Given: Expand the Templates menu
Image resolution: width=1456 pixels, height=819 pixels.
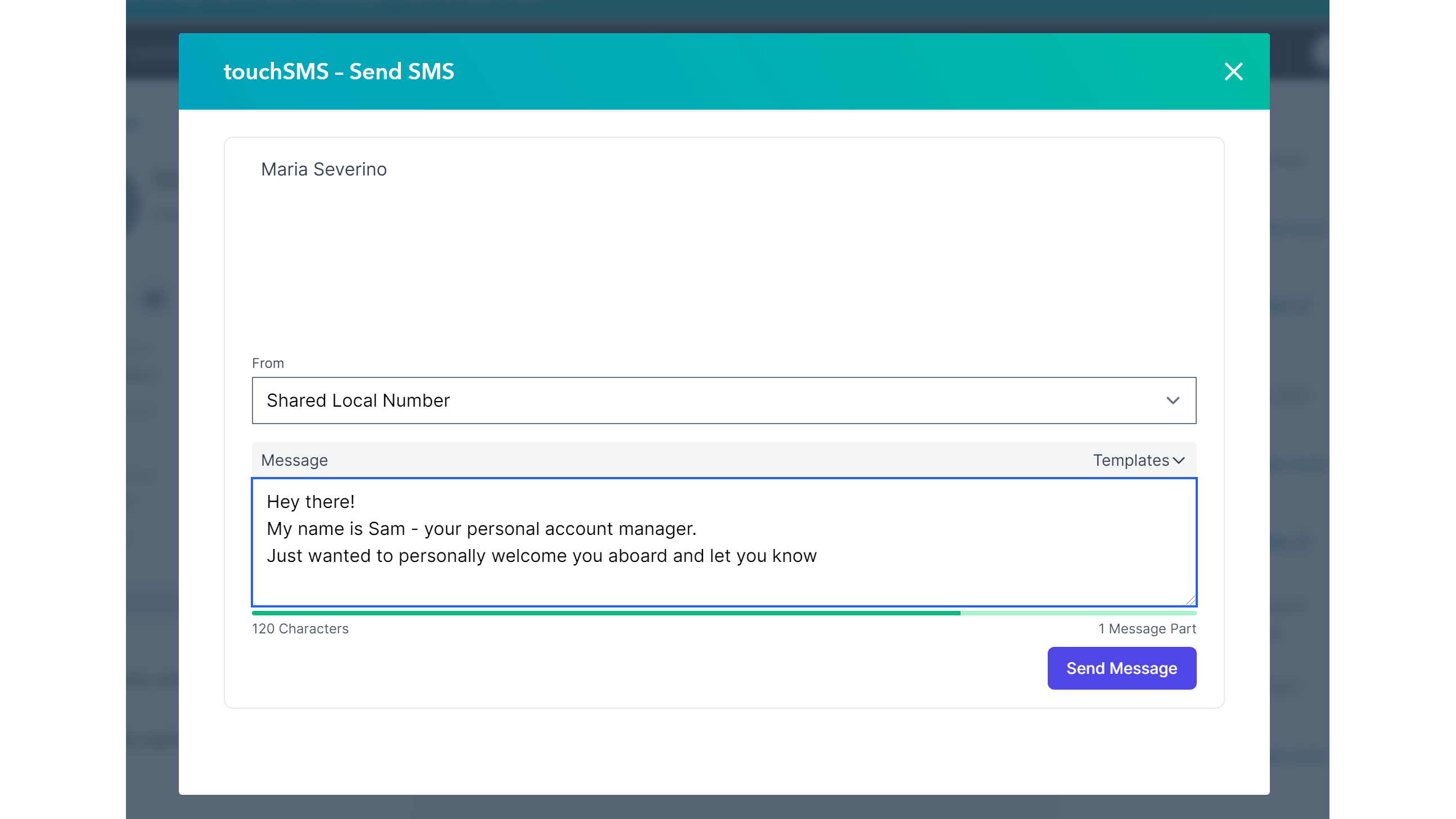Looking at the screenshot, I should [1138, 460].
